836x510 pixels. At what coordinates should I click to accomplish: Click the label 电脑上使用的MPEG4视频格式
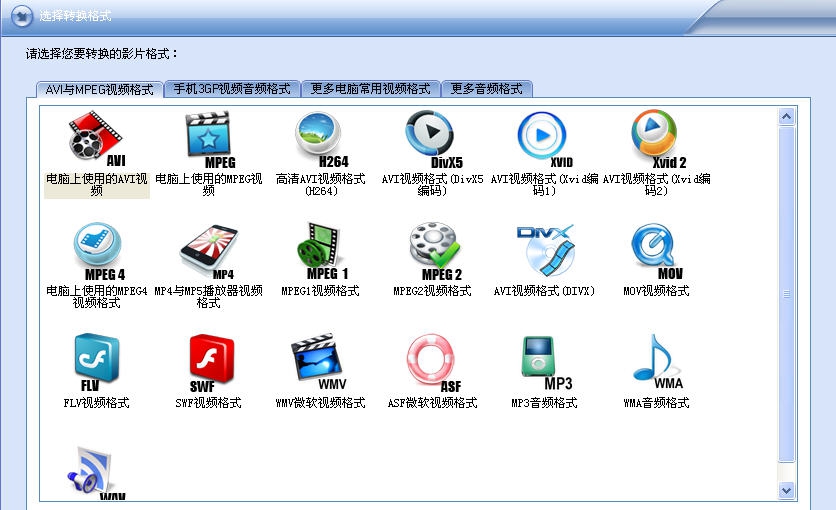97,296
